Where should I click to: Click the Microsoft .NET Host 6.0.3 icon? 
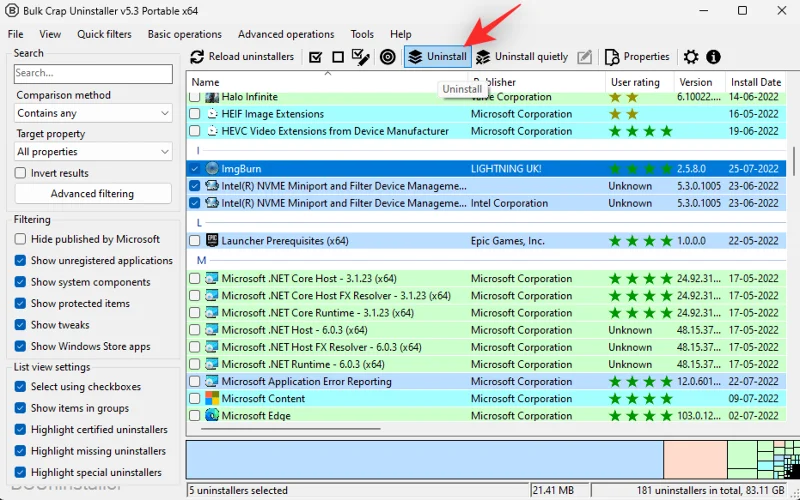click(x=212, y=330)
